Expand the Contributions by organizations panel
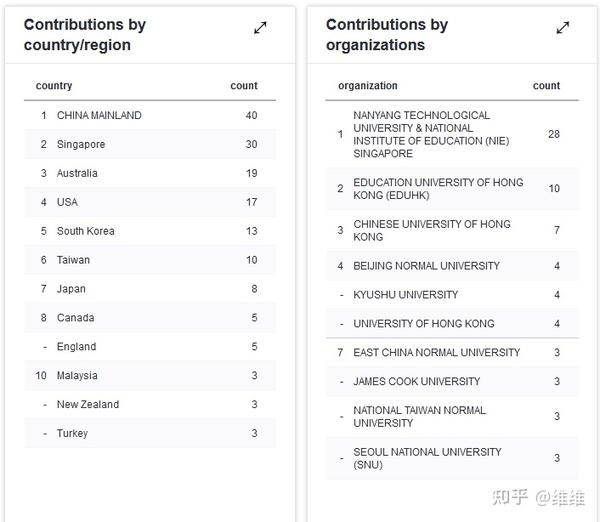600x522 pixels. click(x=563, y=28)
